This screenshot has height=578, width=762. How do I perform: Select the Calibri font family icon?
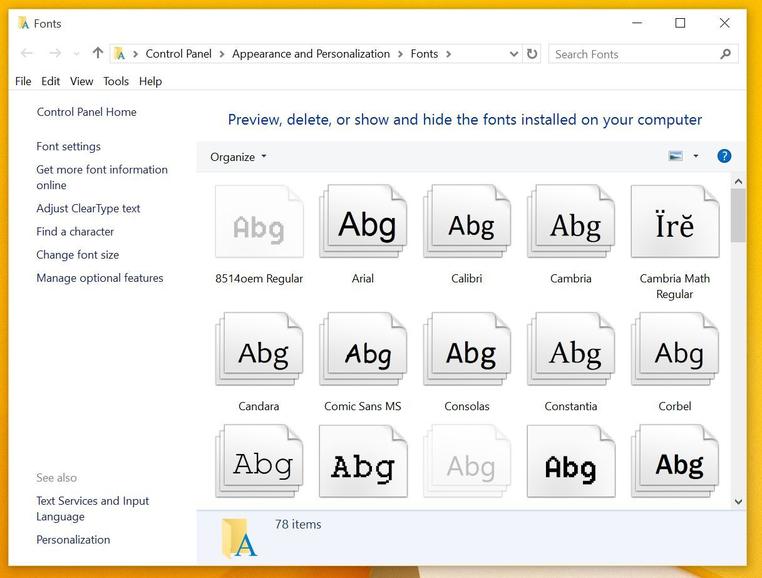point(467,222)
